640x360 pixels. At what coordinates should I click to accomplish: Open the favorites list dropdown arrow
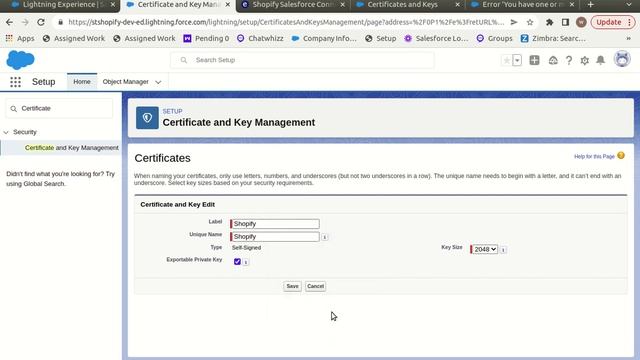(x=517, y=60)
